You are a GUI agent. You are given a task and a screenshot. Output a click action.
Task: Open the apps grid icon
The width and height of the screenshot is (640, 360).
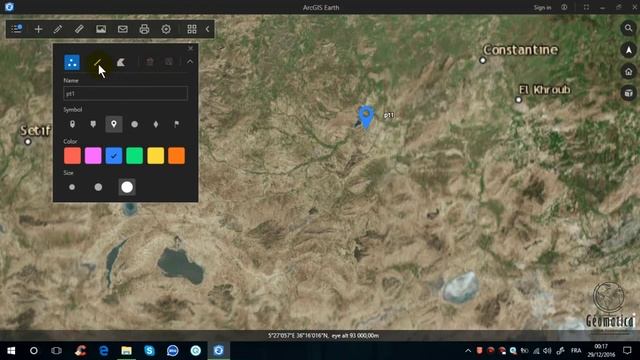tap(192, 29)
